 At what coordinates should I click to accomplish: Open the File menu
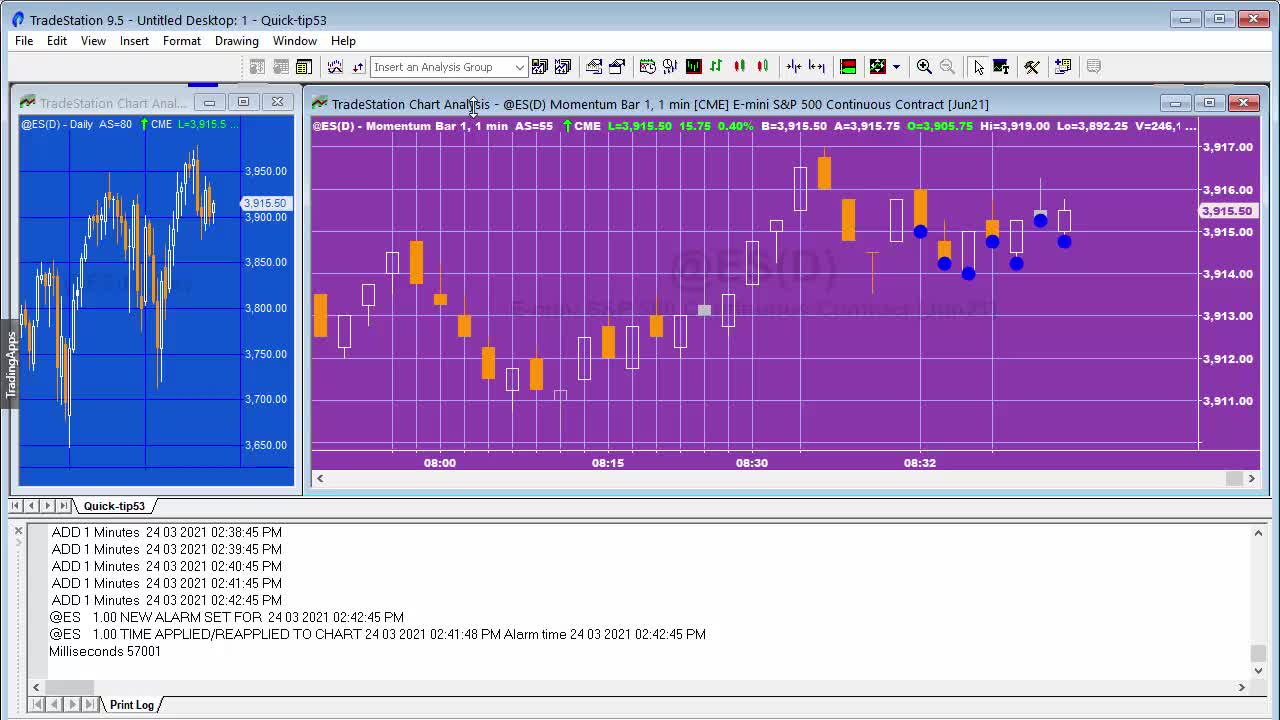click(x=24, y=41)
